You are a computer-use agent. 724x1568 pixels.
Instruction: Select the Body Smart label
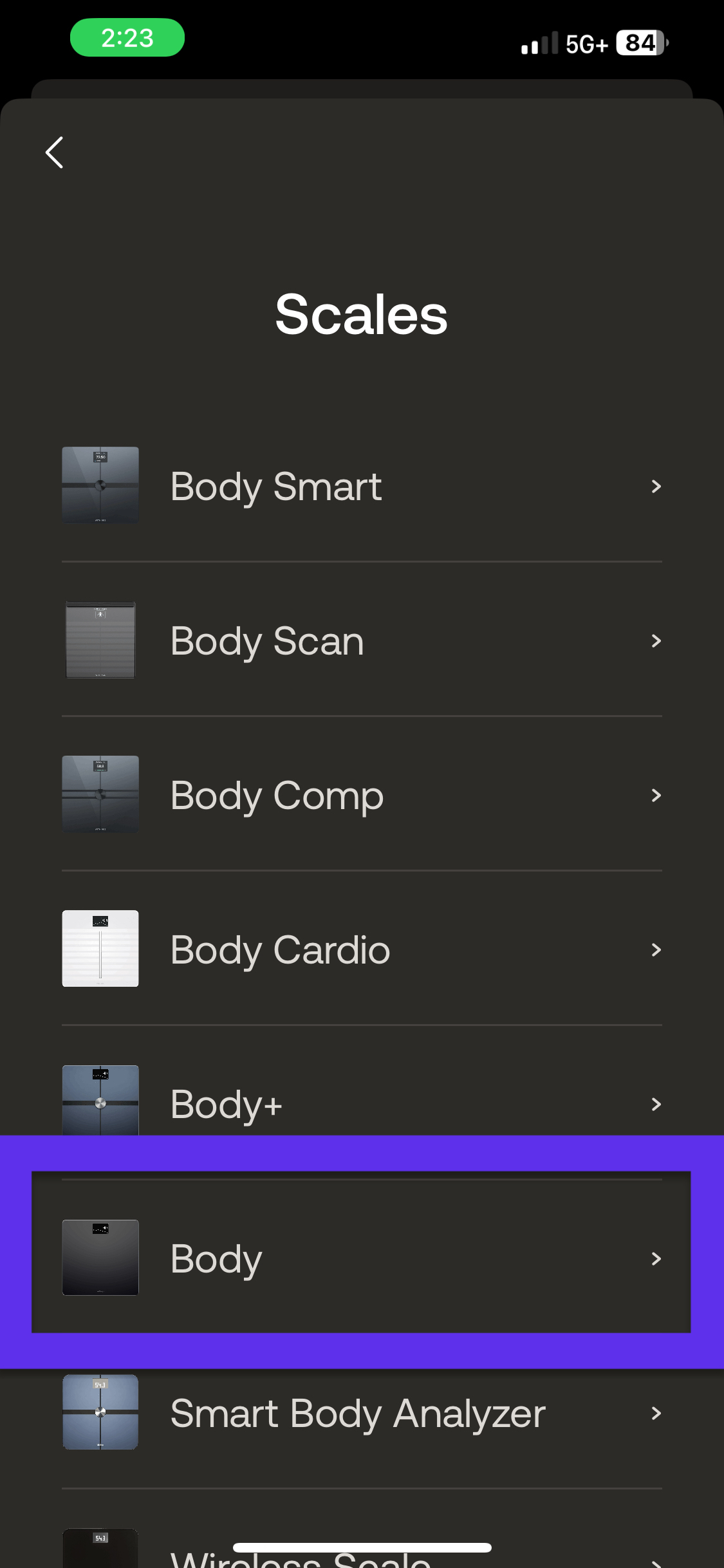tap(276, 488)
